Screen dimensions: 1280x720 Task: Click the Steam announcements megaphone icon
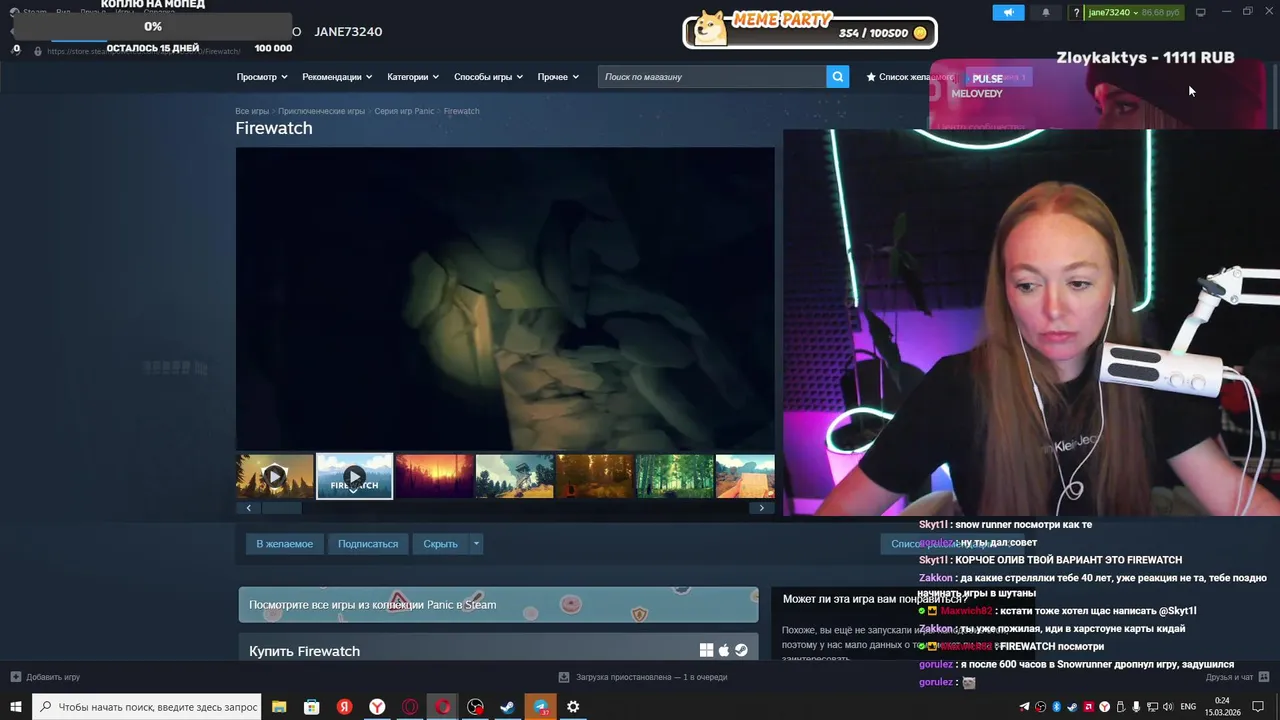1008,12
